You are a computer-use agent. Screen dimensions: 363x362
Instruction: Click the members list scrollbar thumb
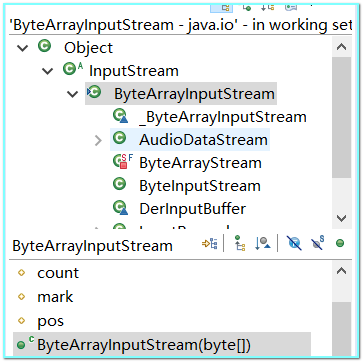(341, 328)
